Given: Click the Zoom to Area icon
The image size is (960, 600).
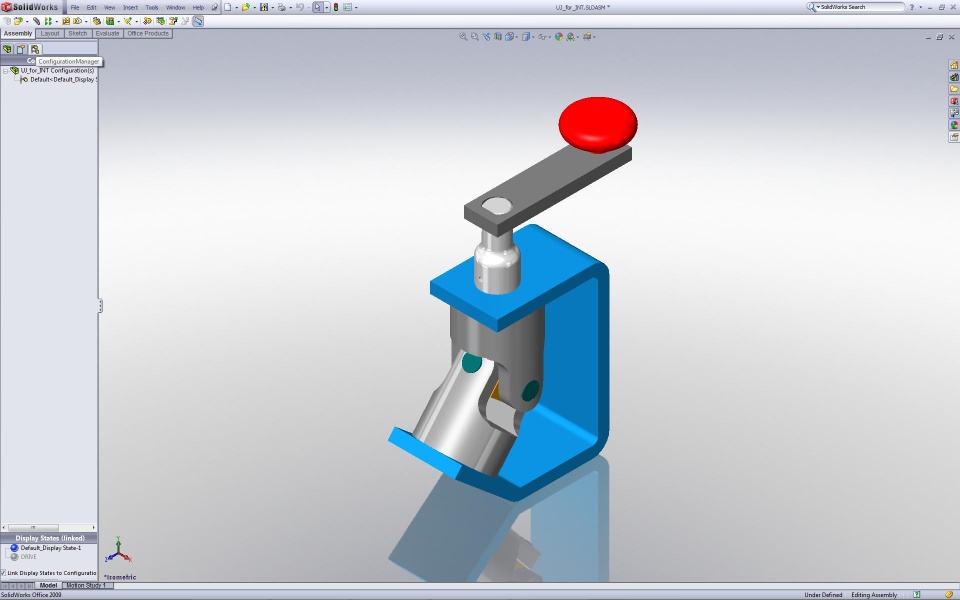Looking at the screenshot, I should (474, 37).
